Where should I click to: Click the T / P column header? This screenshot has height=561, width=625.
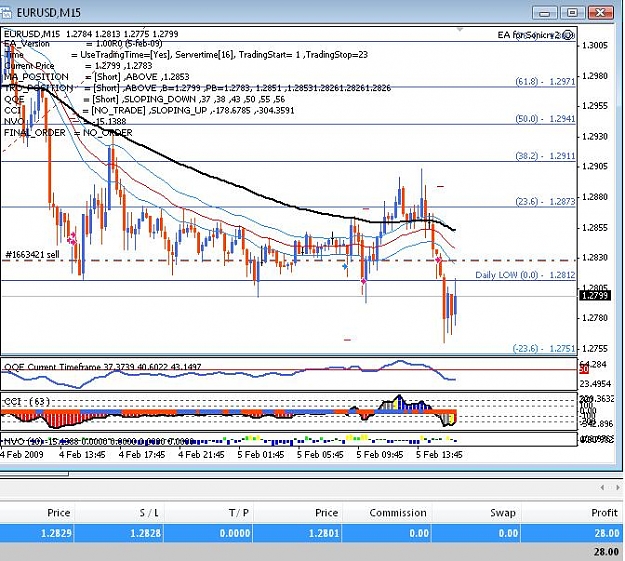[238, 512]
